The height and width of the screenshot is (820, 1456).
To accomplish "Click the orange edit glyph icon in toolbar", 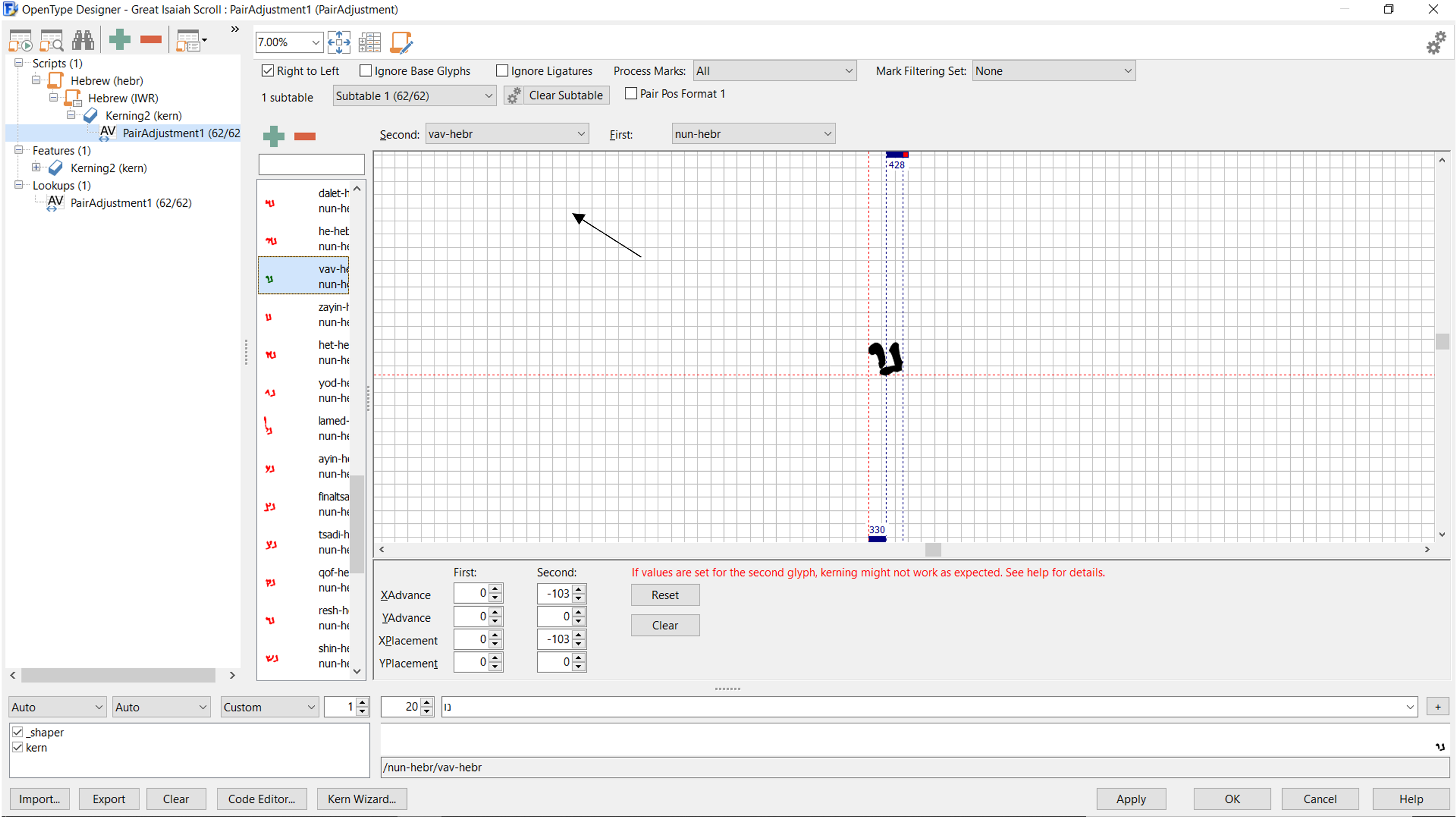I will 402,42.
